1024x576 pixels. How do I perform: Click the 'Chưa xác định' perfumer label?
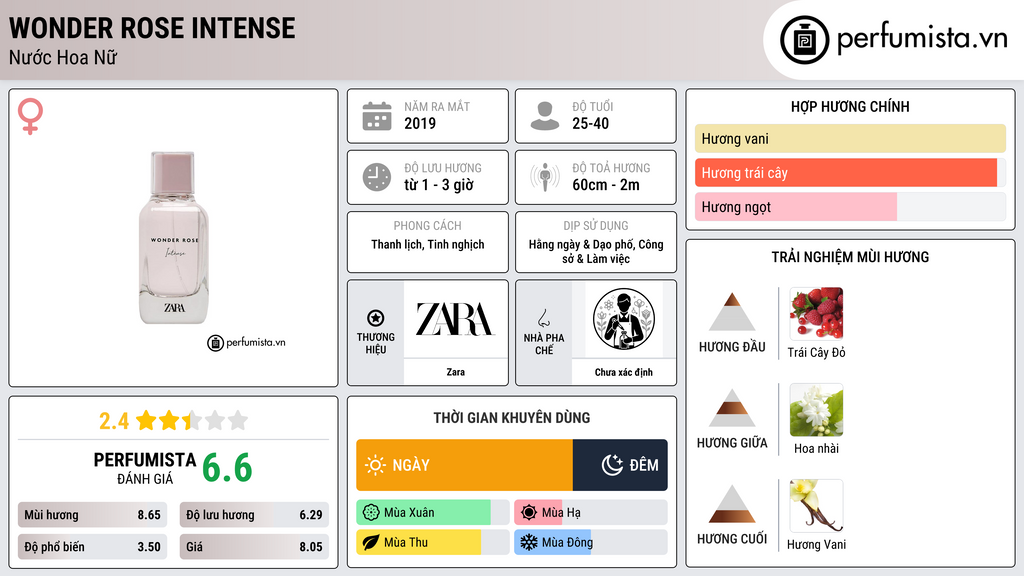click(624, 372)
